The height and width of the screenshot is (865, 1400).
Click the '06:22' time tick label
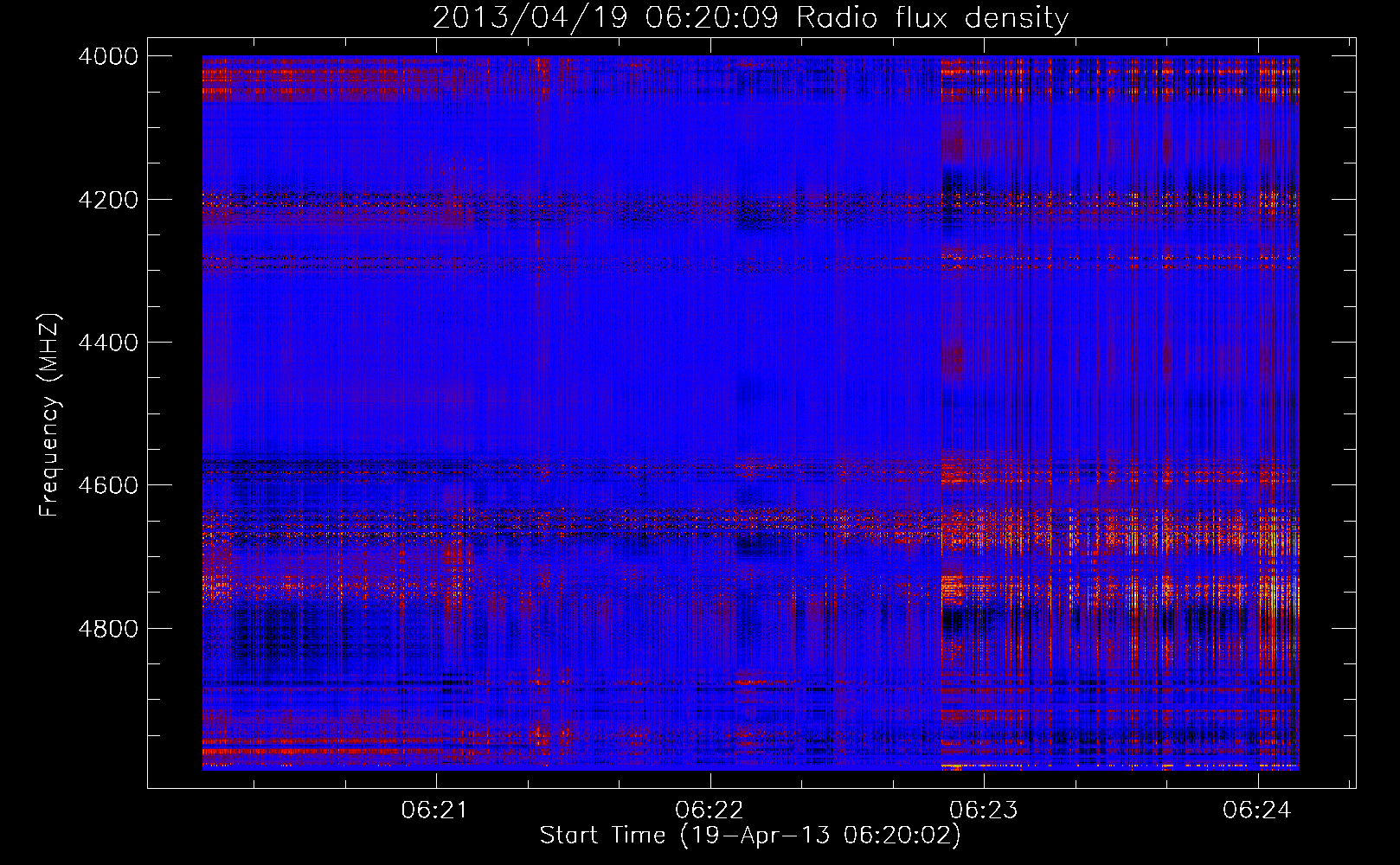coord(710,810)
